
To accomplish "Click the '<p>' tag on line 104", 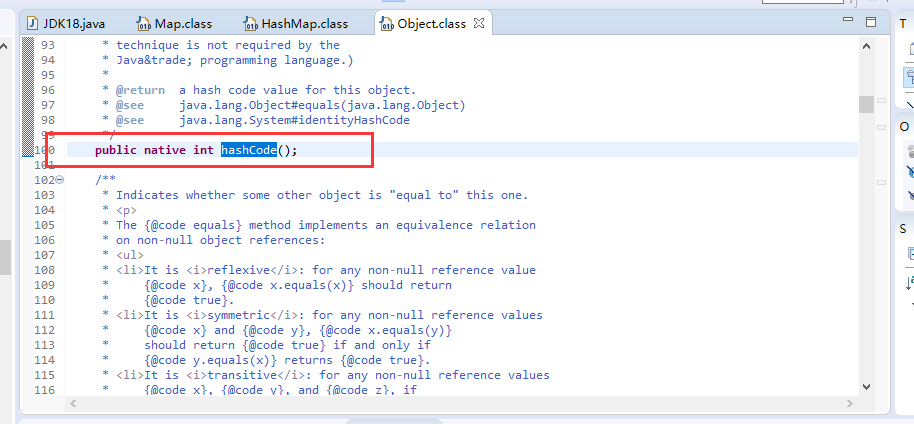I will 126,210.
